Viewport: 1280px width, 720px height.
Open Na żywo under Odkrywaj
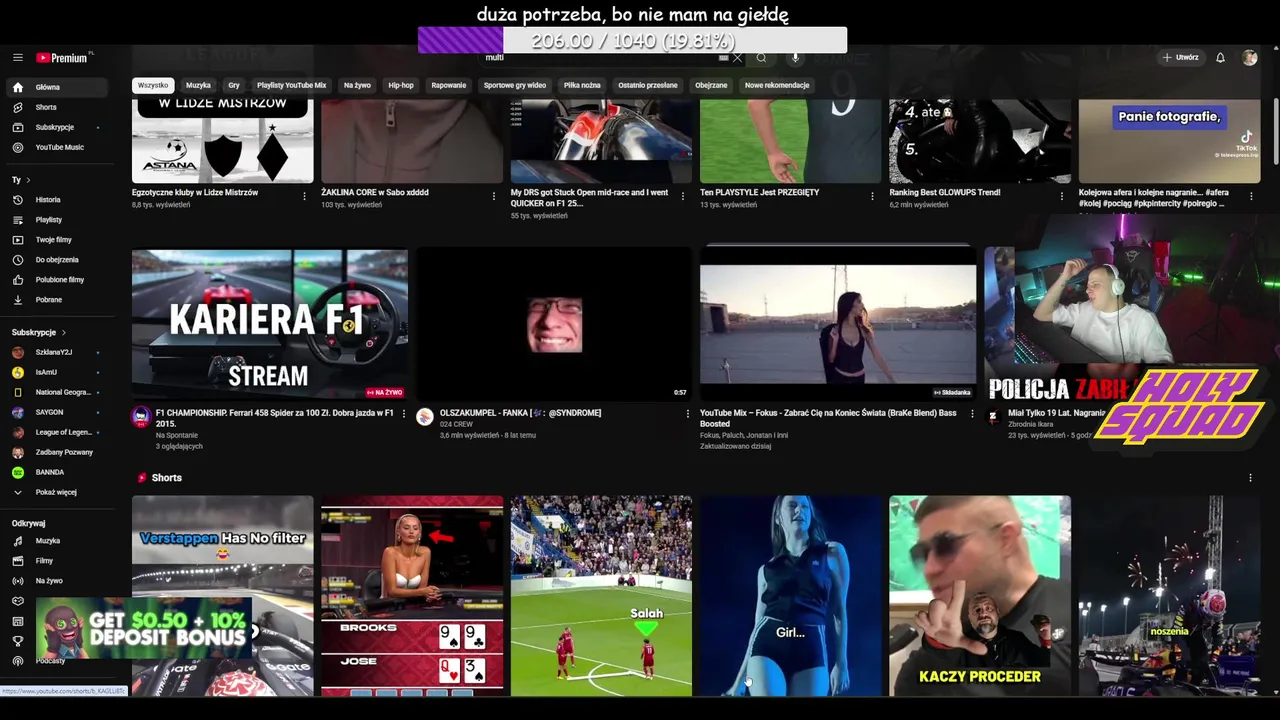[57, 581]
